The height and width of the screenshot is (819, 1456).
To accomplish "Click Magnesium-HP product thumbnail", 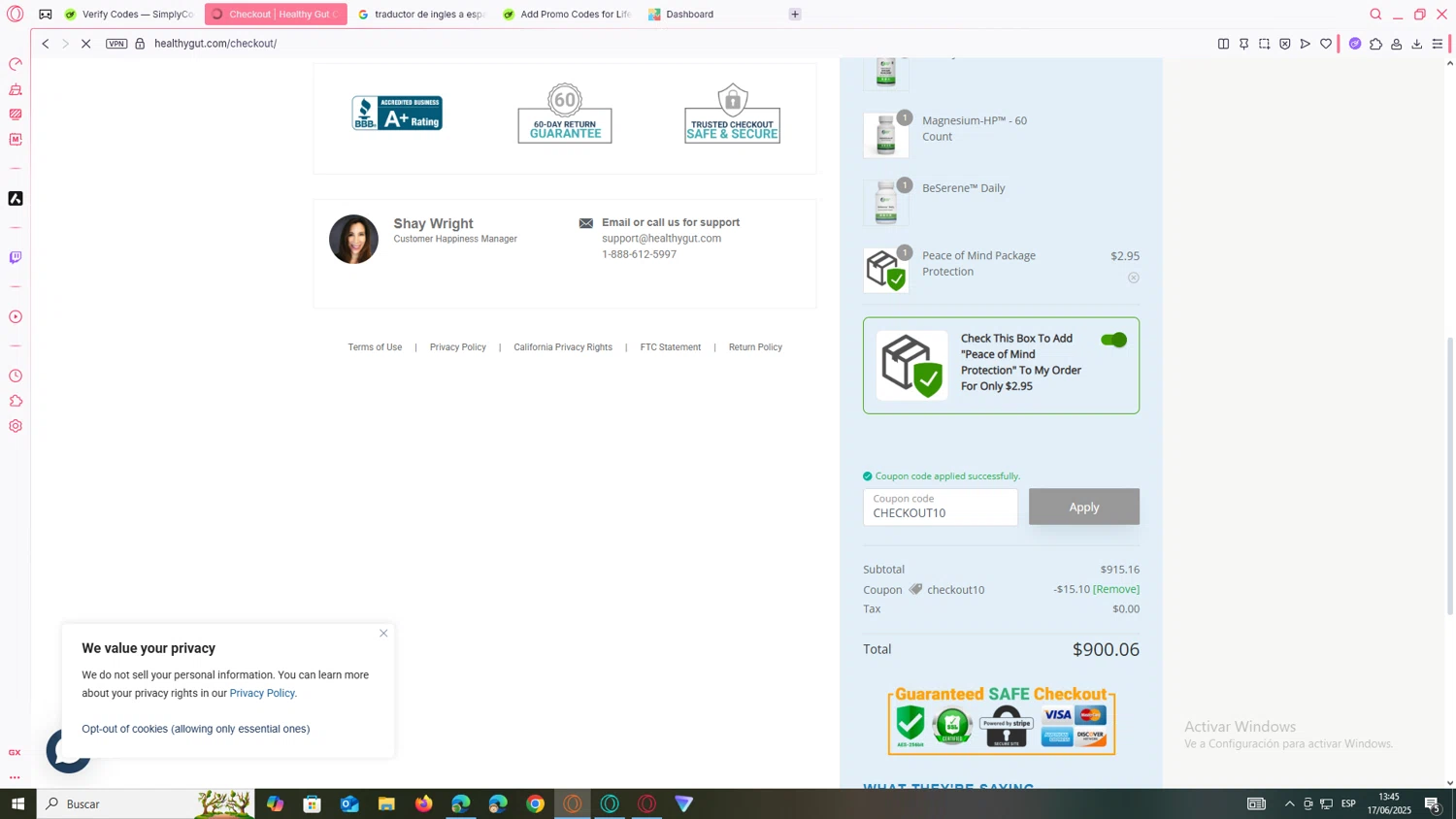I will click(886, 135).
